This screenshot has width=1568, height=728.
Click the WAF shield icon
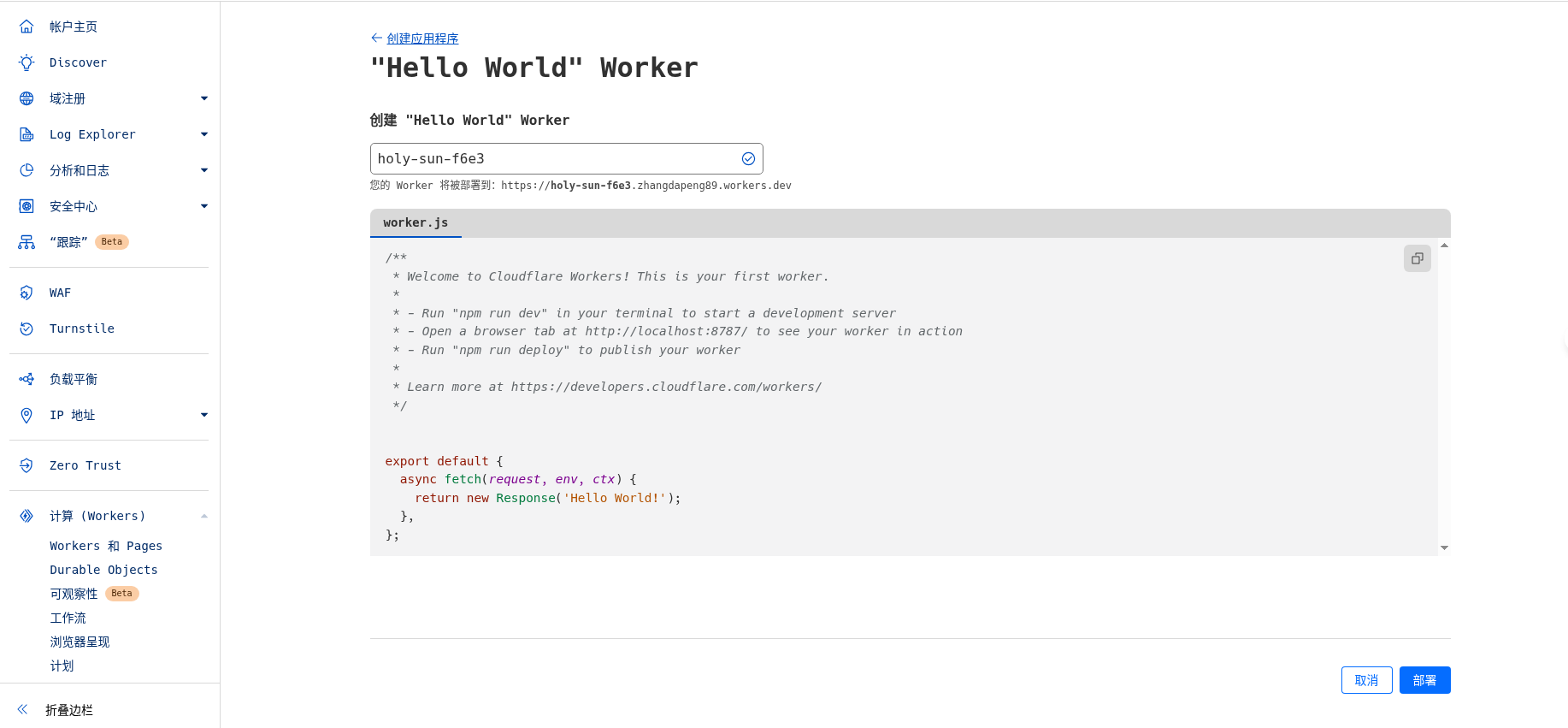point(27,293)
